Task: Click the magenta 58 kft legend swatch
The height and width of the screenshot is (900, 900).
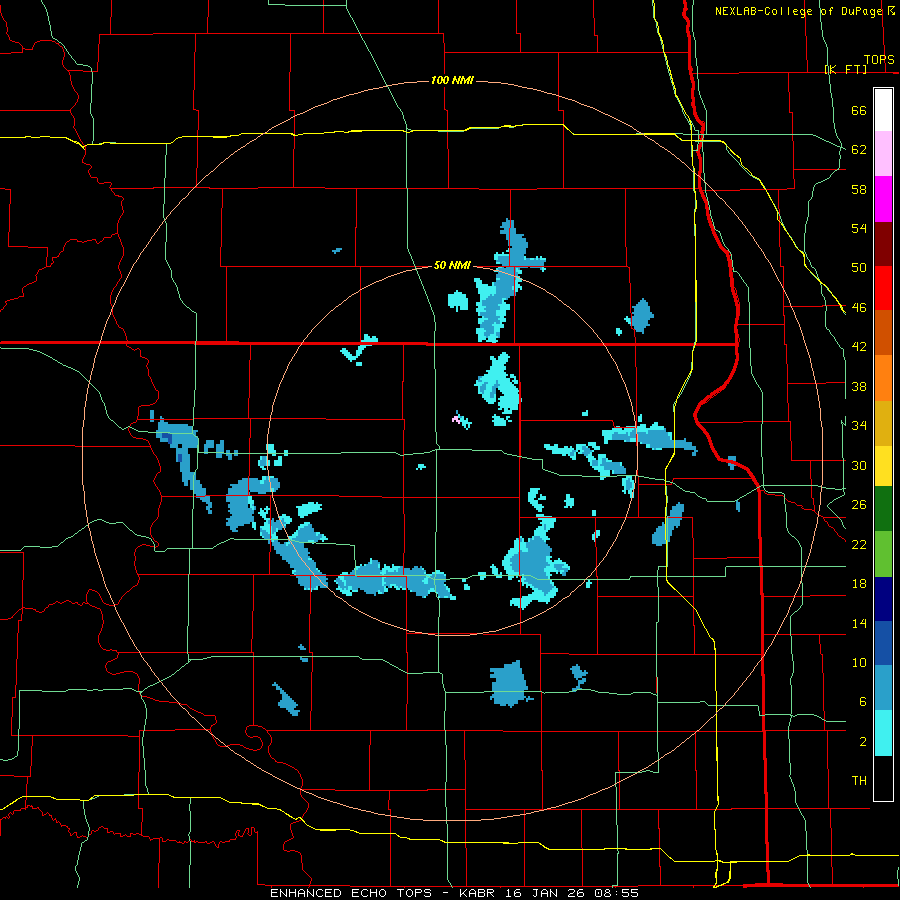Action: click(x=883, y=199)
